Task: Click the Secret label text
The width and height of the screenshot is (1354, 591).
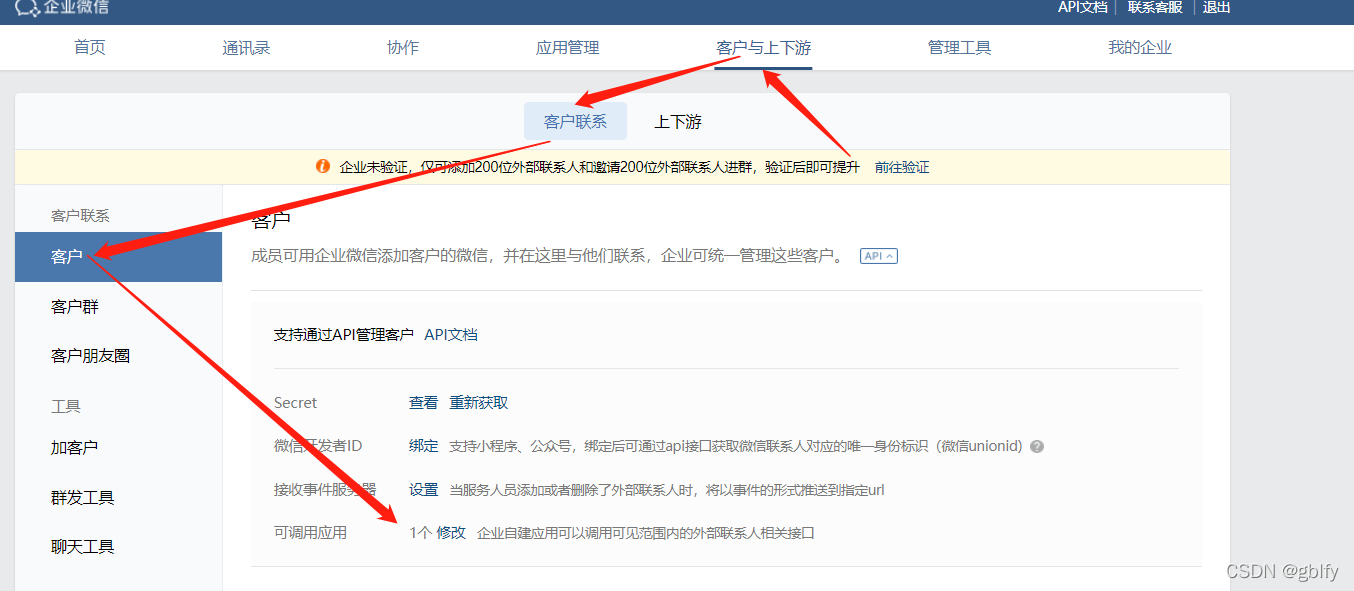Action: point(295,402)
